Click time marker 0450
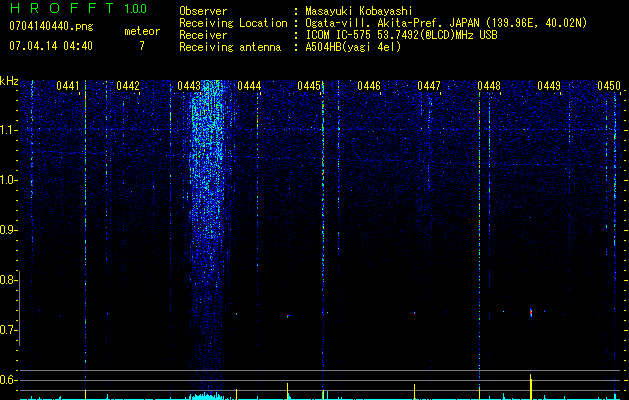629x400 pixels. 609,86
